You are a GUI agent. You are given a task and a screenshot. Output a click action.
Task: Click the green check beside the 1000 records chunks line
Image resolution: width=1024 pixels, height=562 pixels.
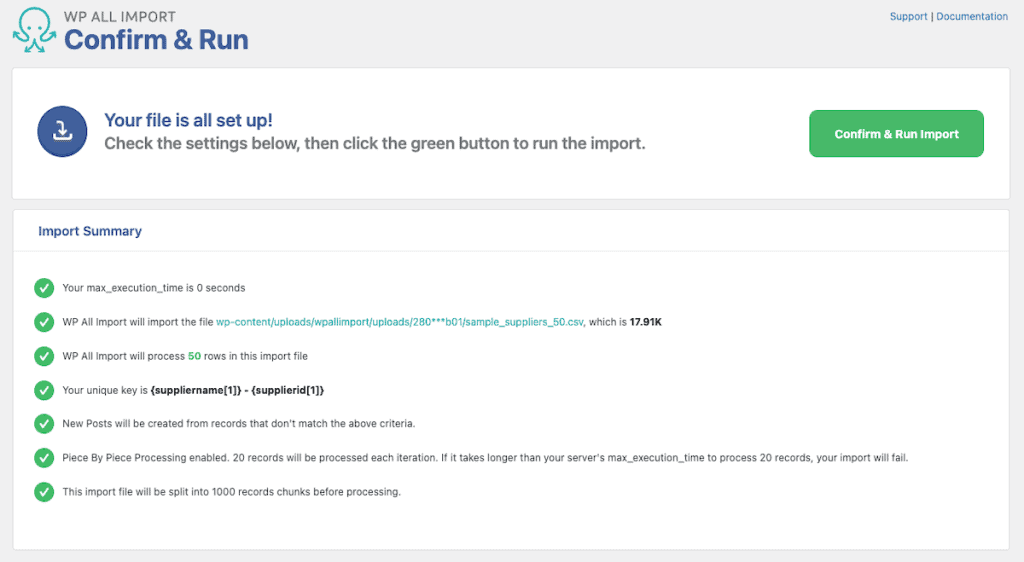pos(44,492)
